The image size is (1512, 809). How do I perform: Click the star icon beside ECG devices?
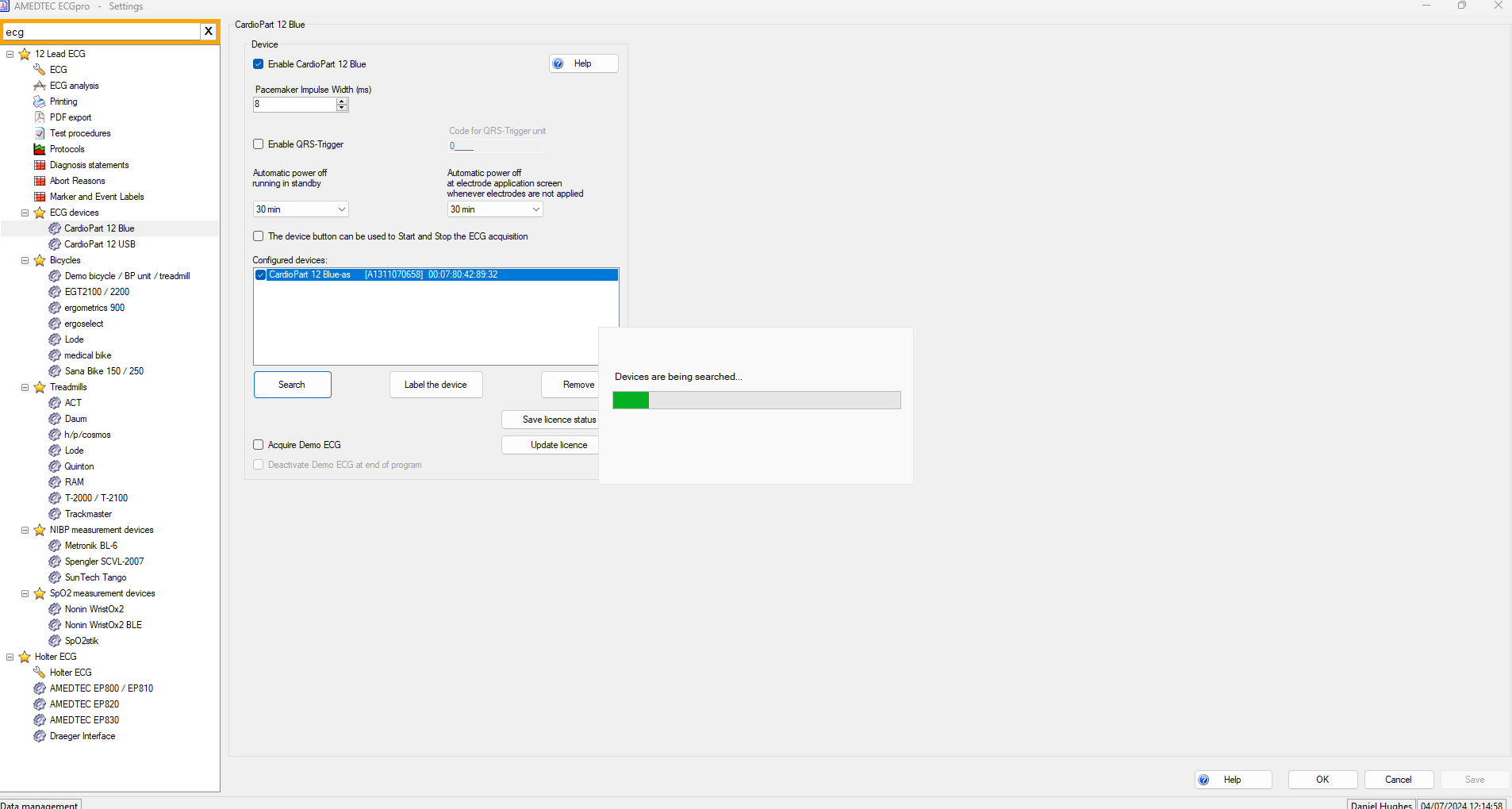click(x=40, y=213)
